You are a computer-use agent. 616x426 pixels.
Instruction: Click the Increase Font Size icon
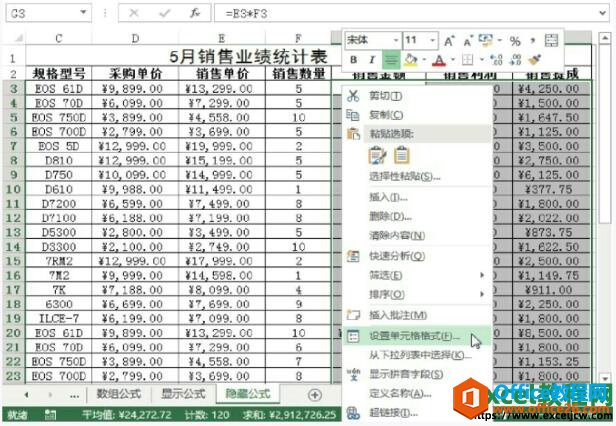coord(449,40)
